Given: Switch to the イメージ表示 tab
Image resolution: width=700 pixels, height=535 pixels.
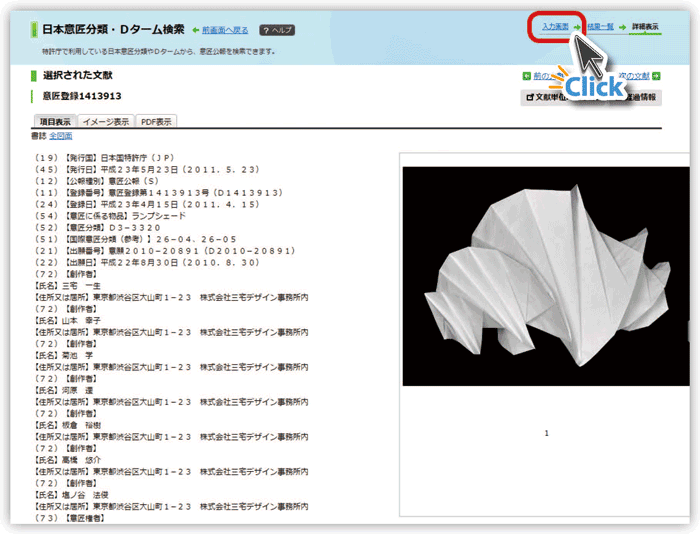Looking at the screenshot, I should coord(105,121).
